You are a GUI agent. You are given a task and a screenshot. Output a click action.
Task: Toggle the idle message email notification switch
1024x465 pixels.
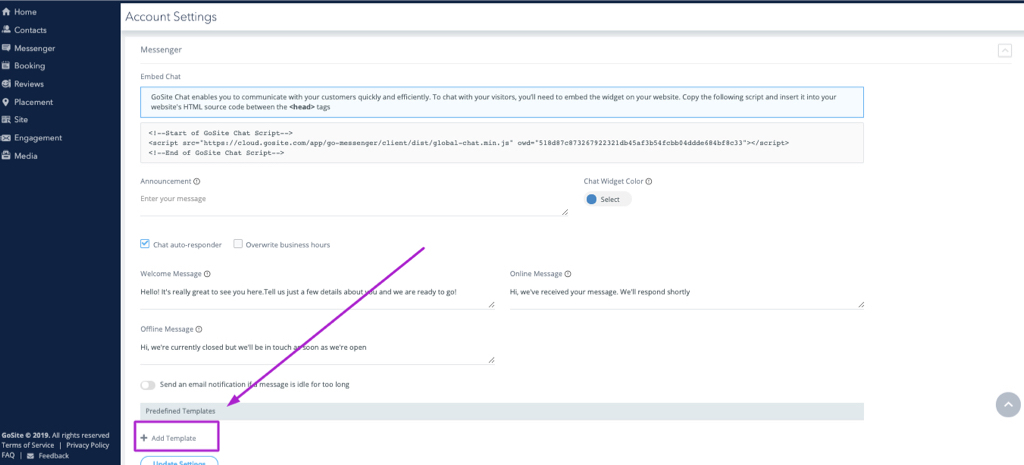(x=148, y=385)
